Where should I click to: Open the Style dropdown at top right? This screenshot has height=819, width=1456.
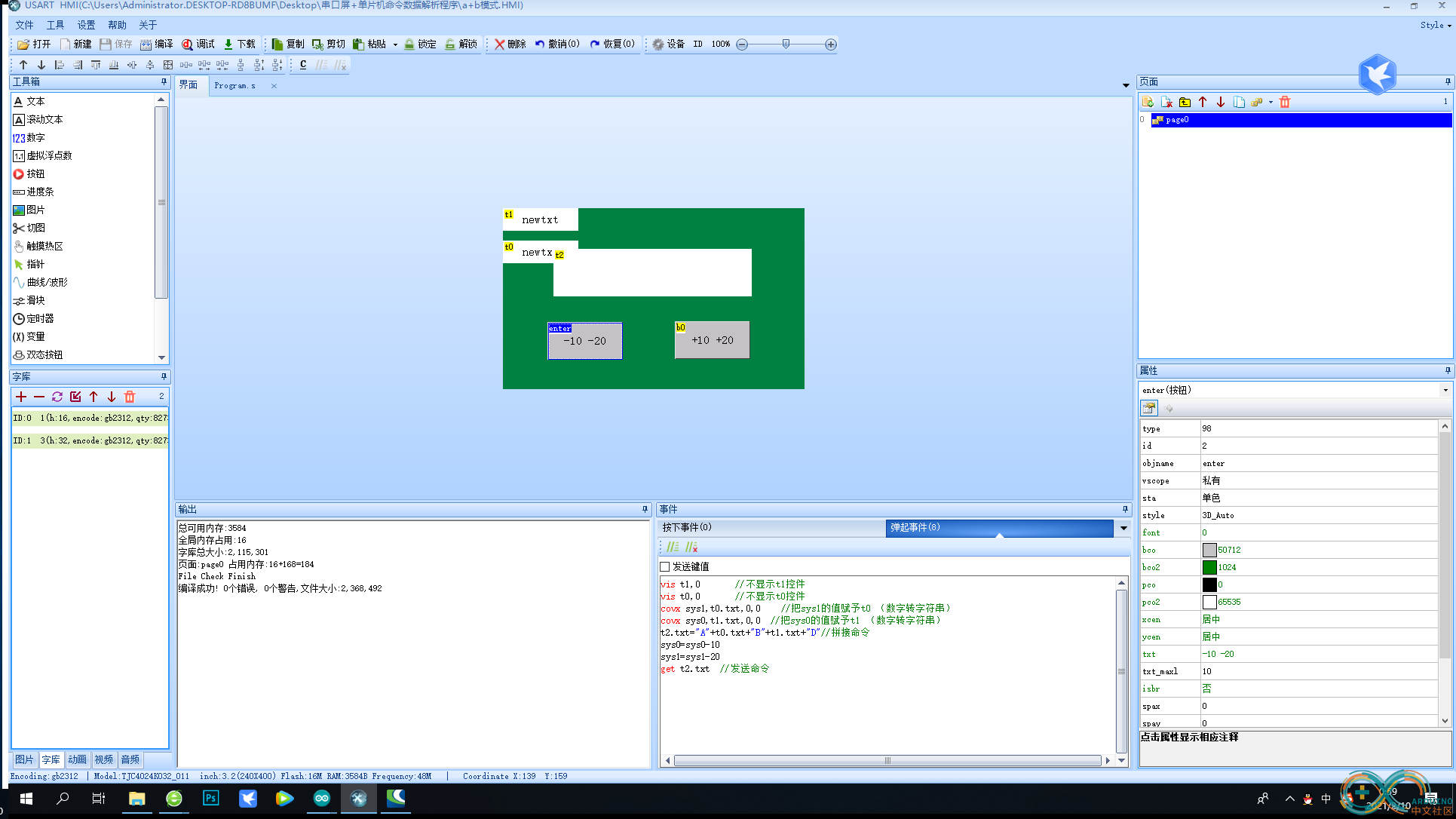(x=1436, y=25)
